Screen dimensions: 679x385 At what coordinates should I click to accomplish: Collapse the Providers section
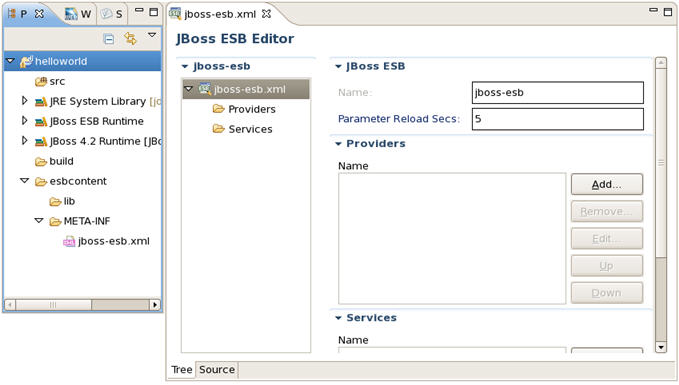(338, 144)
